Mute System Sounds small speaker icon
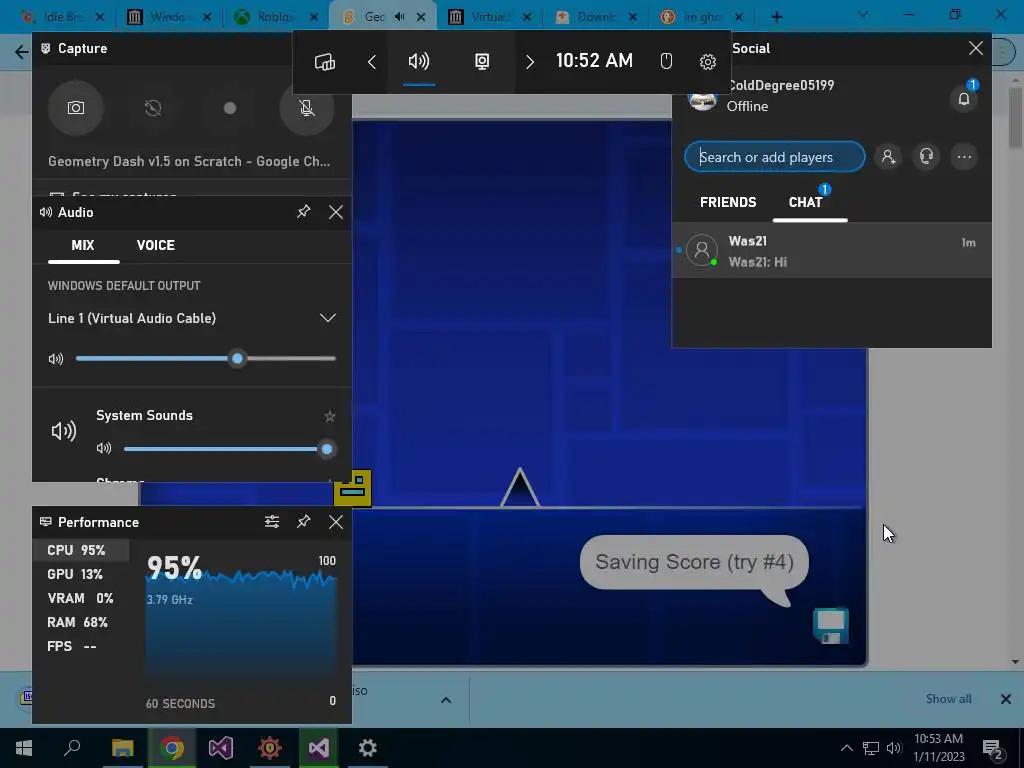1024x768 pixels. point(104,449)
